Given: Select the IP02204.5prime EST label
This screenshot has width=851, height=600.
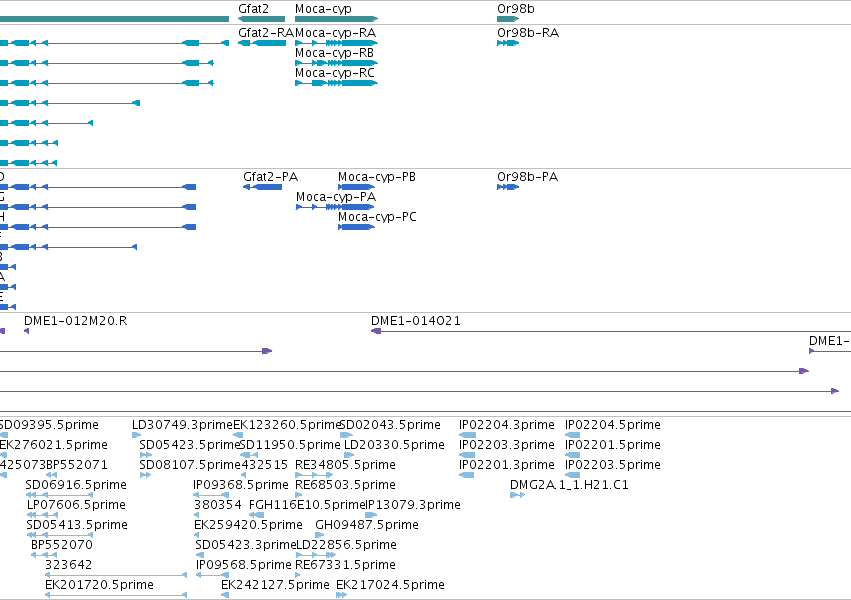Looking at the screenshot, I should (613, 425).
